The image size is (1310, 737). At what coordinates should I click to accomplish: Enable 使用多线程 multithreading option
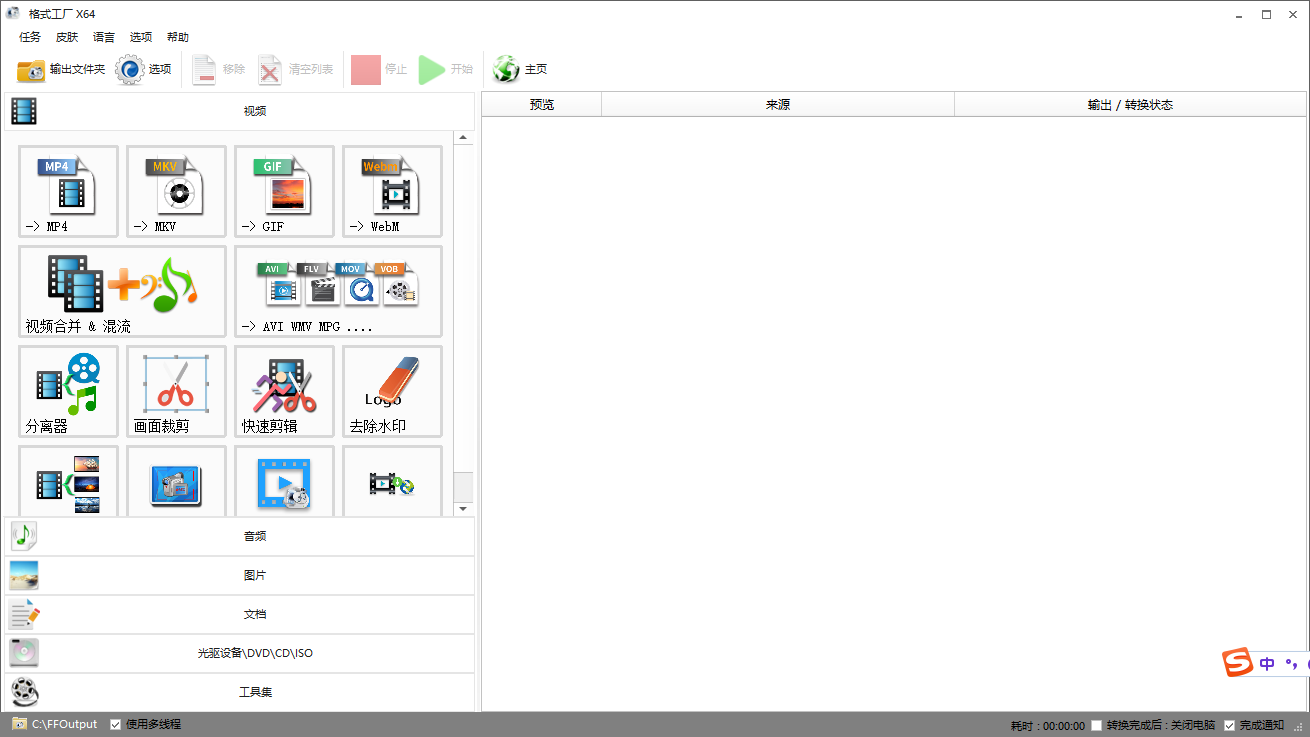click(x=117, y=724)
